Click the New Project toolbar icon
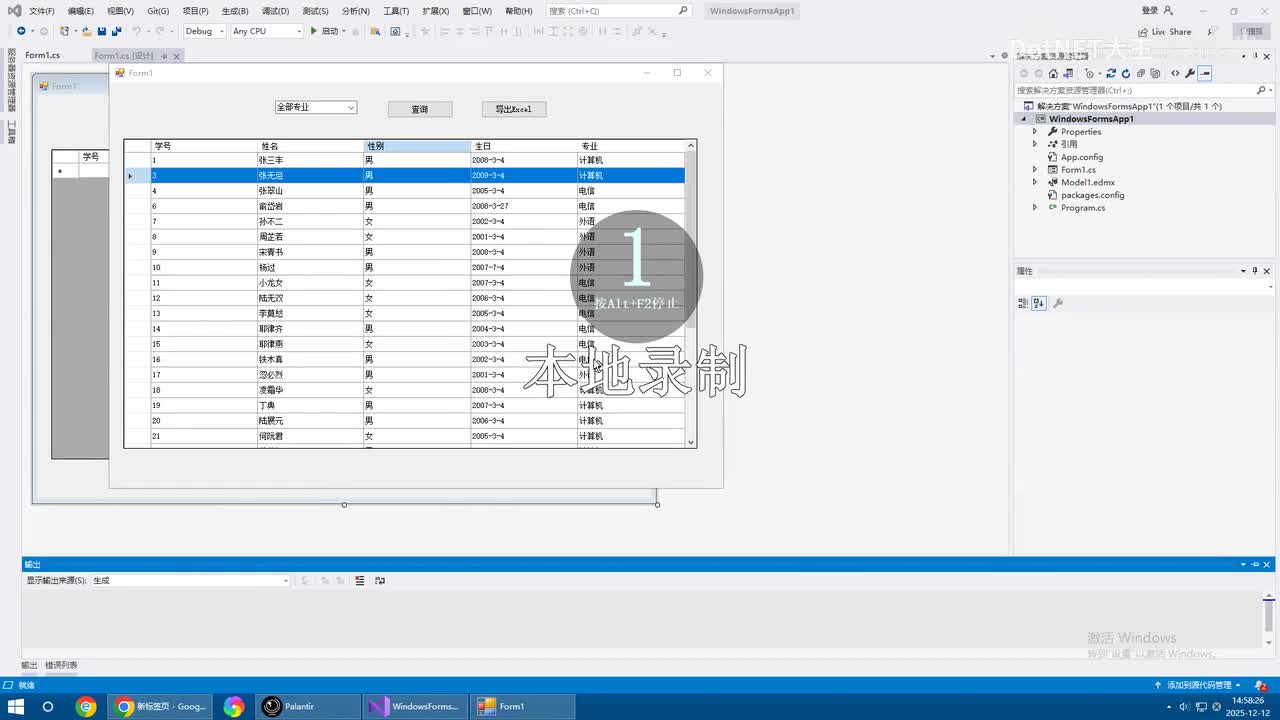The height and width of the screenshot is (720, 1280). pos(63,31)
